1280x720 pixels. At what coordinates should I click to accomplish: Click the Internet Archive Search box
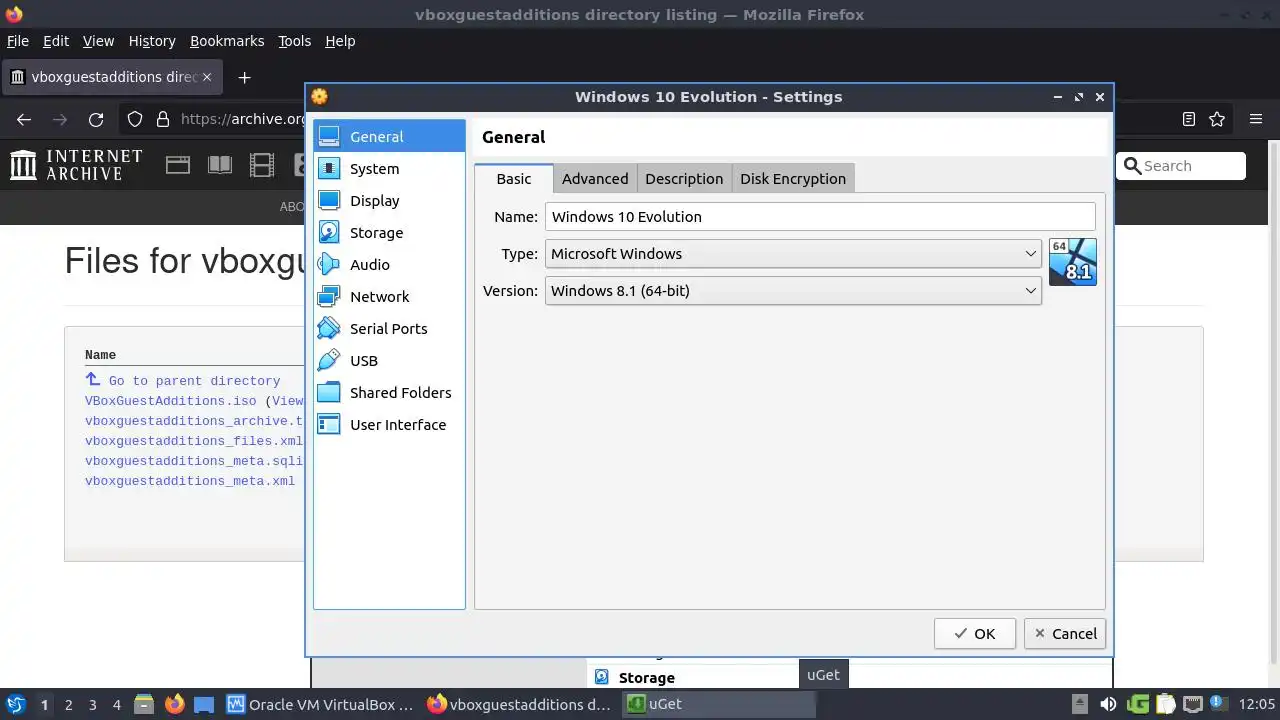[1181, 166]
